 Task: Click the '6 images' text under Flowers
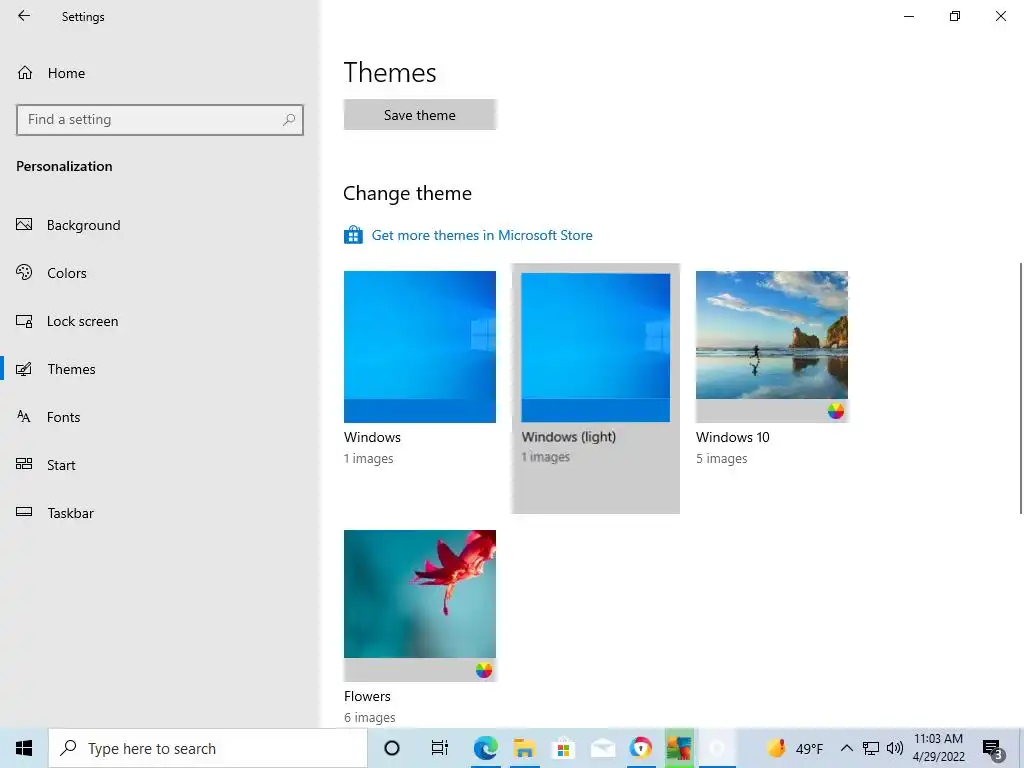pos(370,718)
